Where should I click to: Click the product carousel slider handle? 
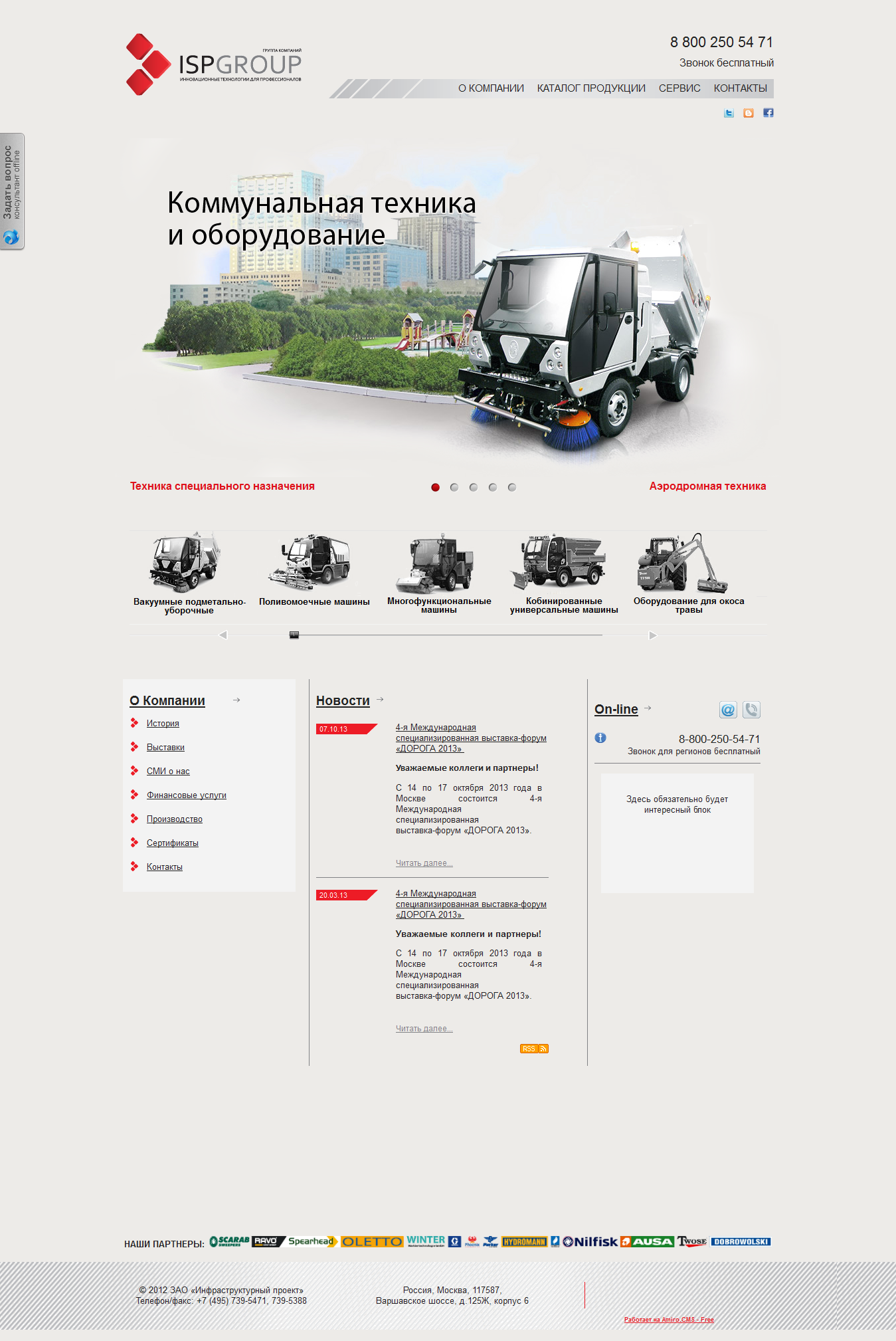pyautogui.click(x=294, y=635)
